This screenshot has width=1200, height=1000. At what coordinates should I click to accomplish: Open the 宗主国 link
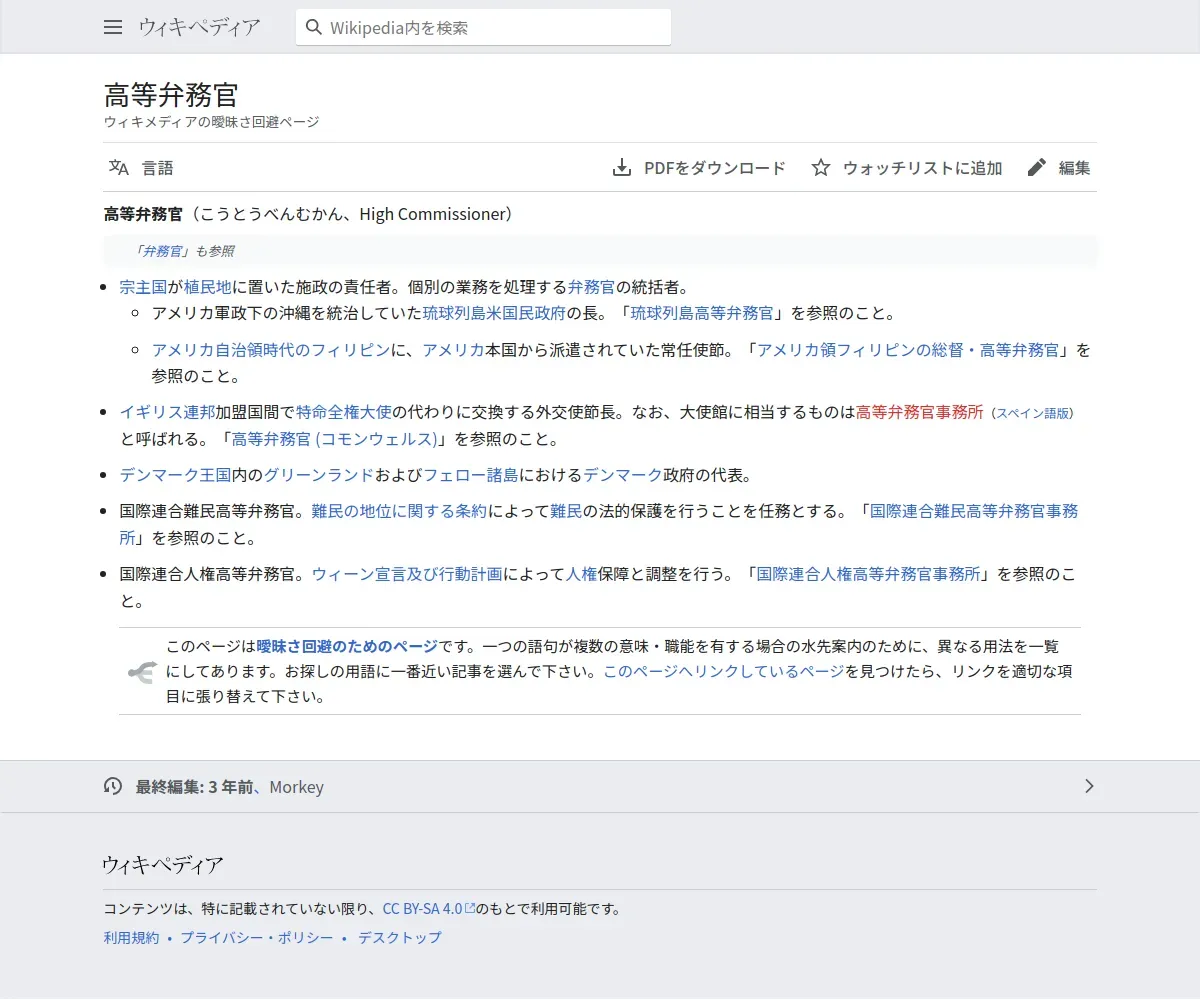pyautogui.click(x=143, y=287)
